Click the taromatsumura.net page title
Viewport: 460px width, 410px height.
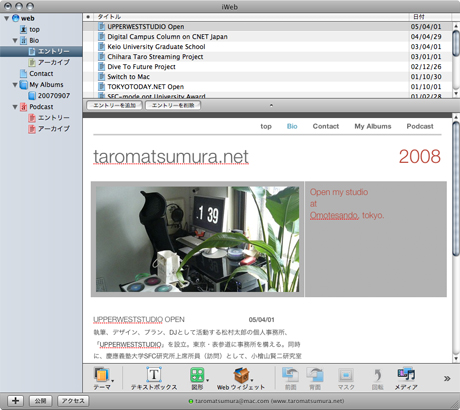tap(171, 157)
